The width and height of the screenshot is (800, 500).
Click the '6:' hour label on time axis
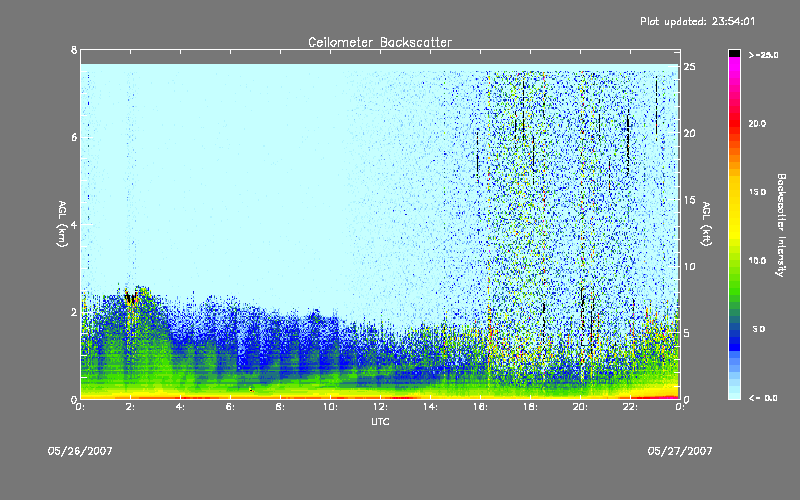tap(230, 407)
